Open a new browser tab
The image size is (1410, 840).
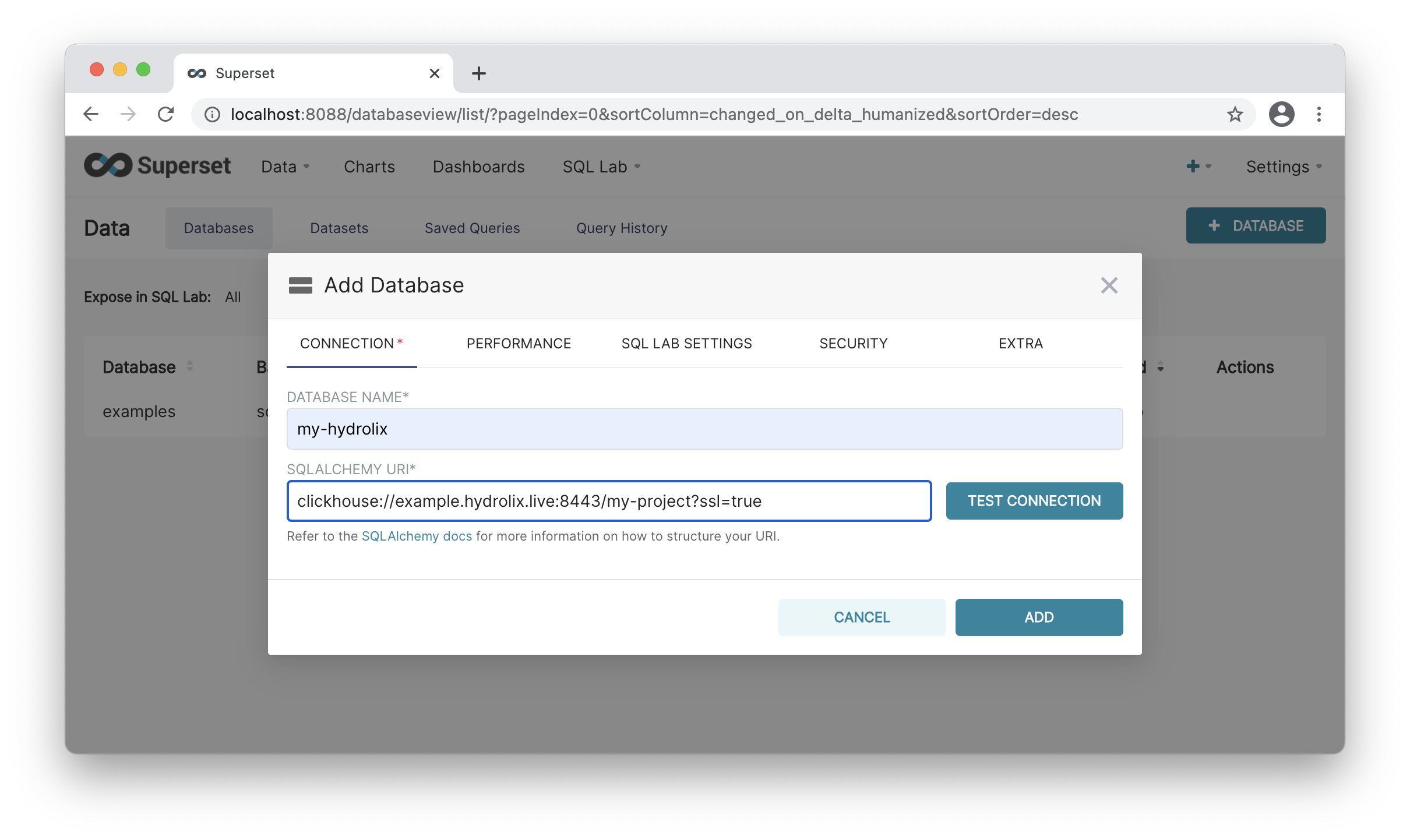point(478,73)
